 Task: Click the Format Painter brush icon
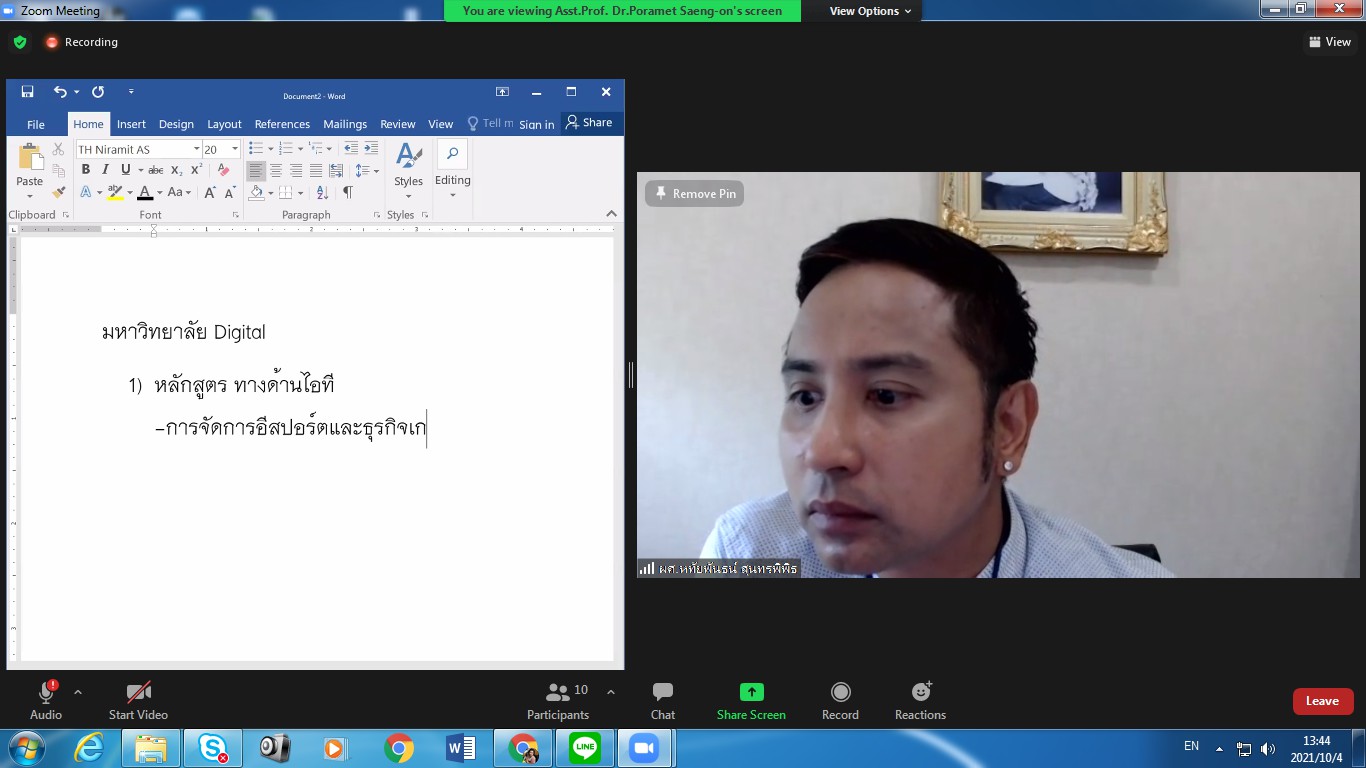pyautogui.click(x=58, y=192)
